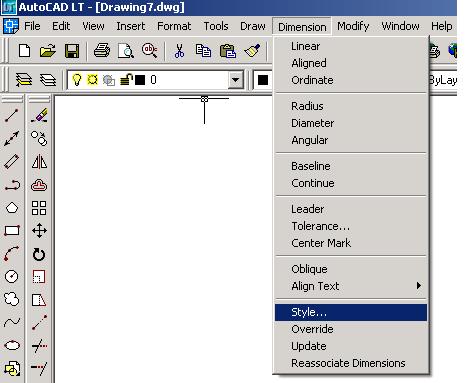Save the drawing with the floppy disk icon
The image size is (469, 383).
click(x=72, y=51)
